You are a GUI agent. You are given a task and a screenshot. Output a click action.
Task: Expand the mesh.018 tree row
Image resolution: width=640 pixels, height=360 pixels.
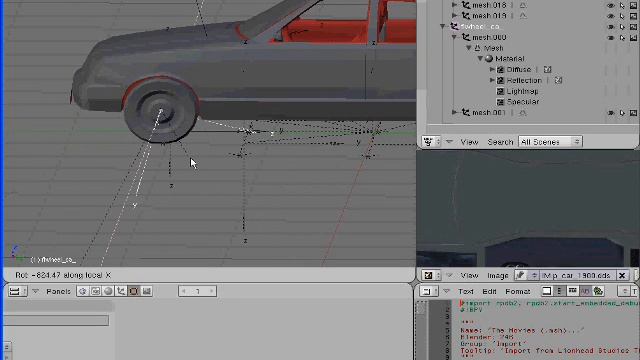pyautogui.click(x=454, y=5)
